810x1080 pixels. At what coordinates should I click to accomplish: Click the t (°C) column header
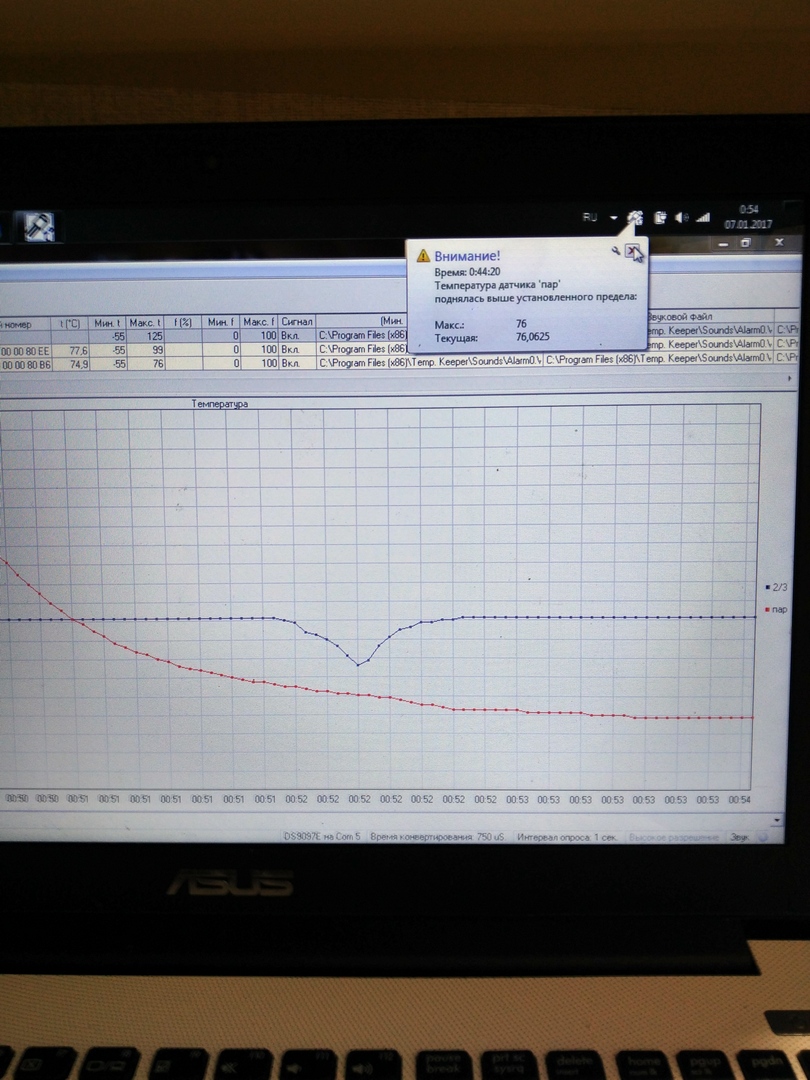click(x=70, y=323)
